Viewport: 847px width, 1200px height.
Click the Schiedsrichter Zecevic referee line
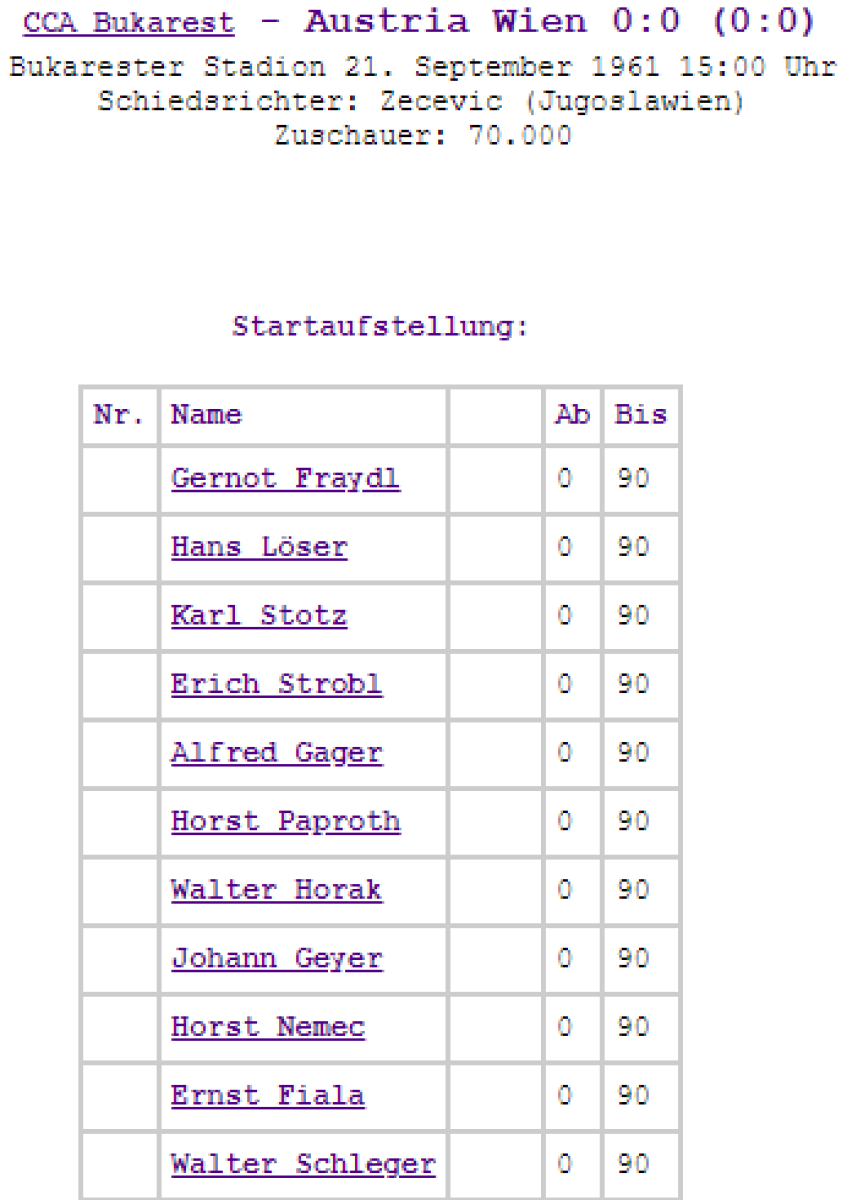pos(421,102)
